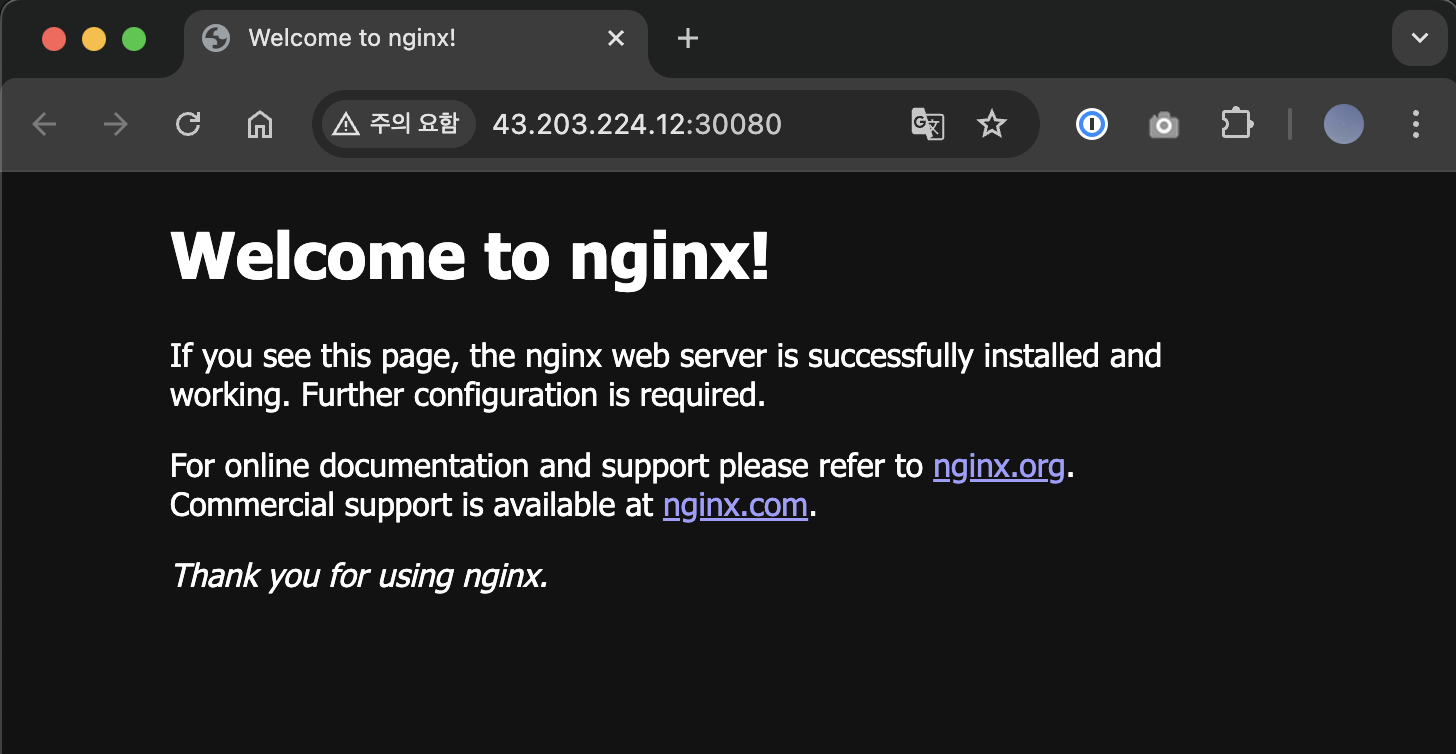
Task: Open the nginx.com link
Action: pyautogui.click(x=735, y=505)
